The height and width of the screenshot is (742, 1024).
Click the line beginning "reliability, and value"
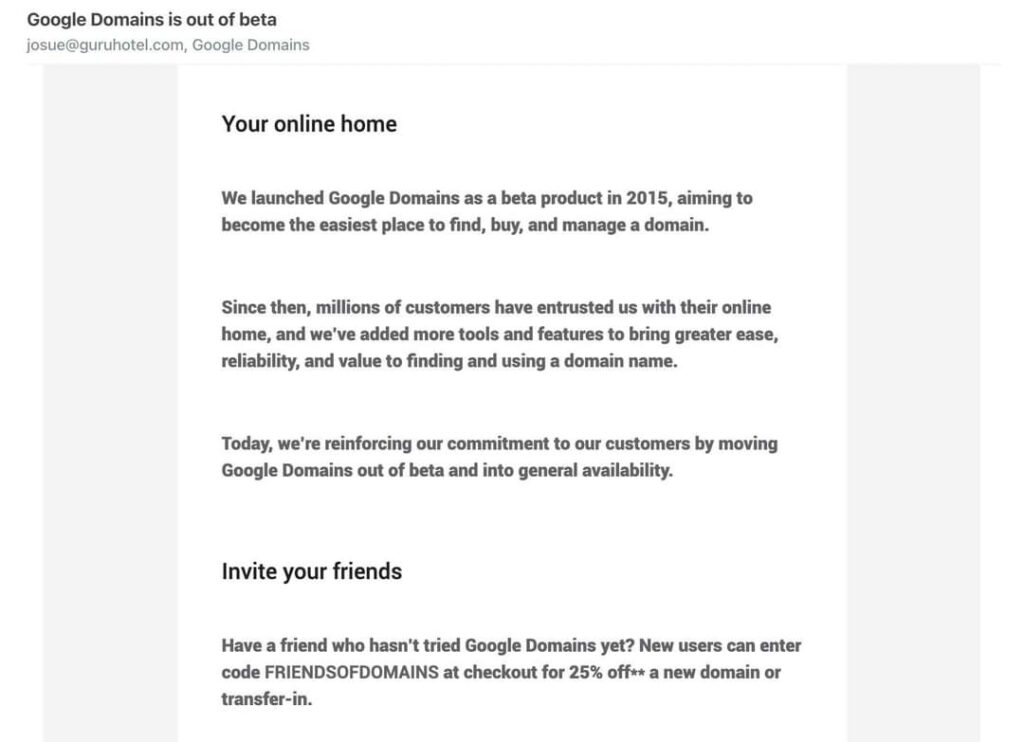(x=449, y=361)
